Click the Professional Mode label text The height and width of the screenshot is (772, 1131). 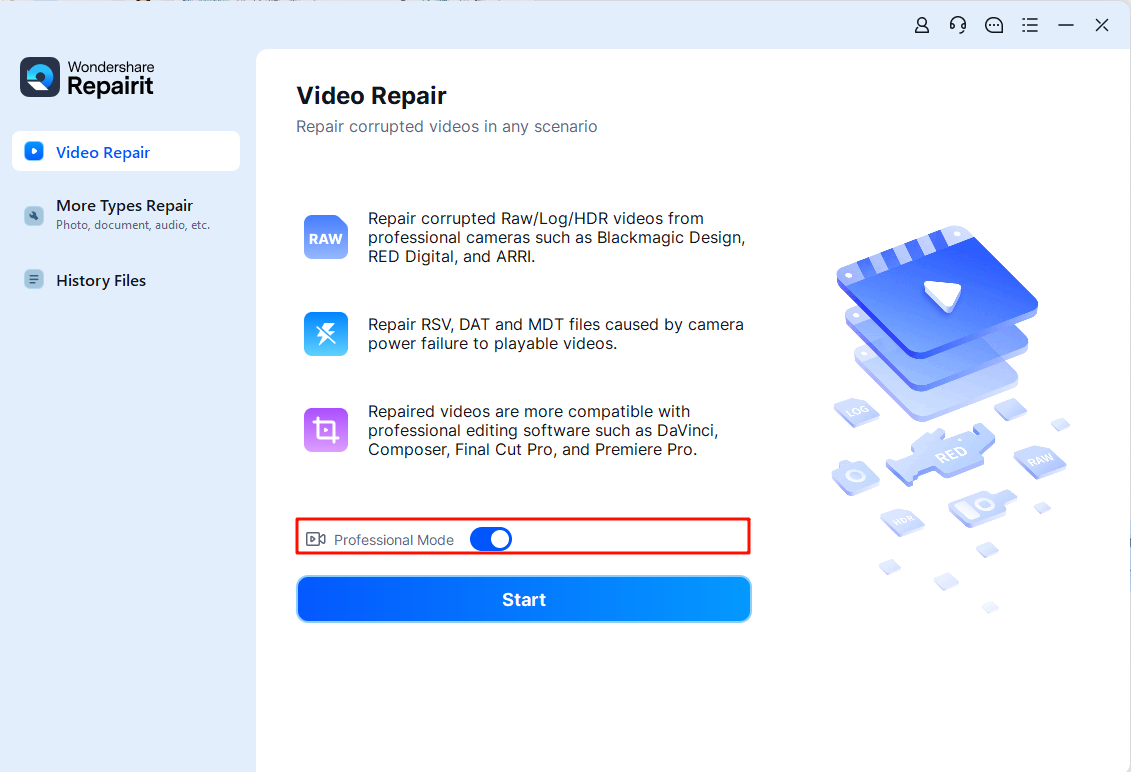[x=394, y=540]
